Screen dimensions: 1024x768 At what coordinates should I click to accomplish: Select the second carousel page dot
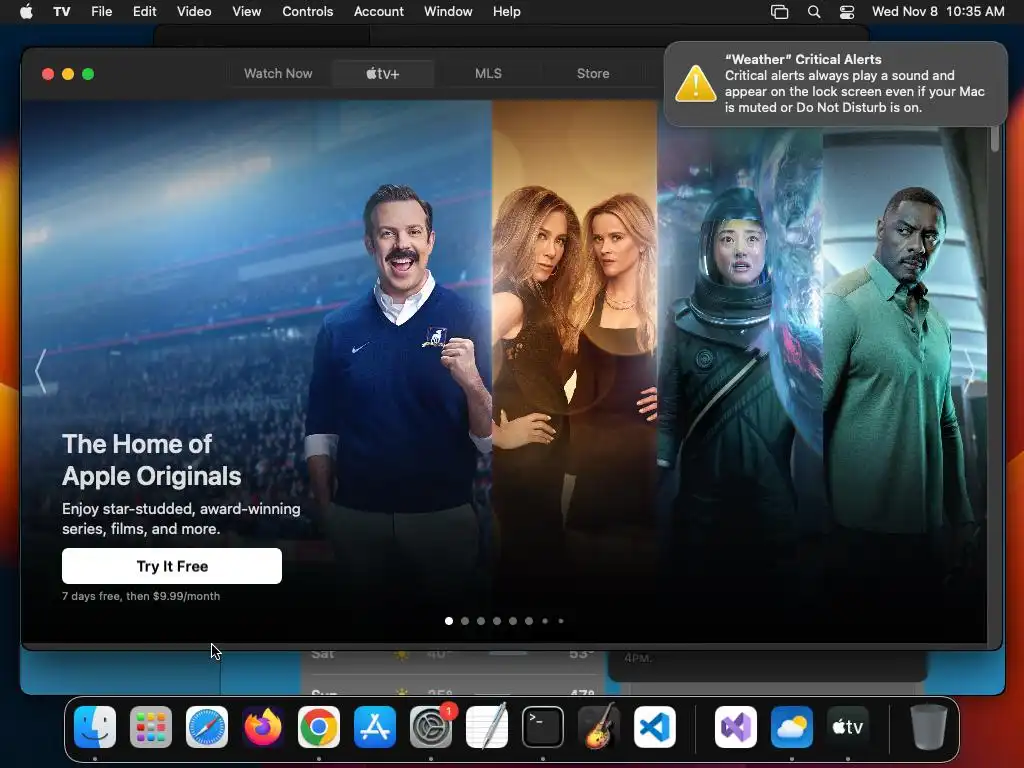click(x=465, y=621)
